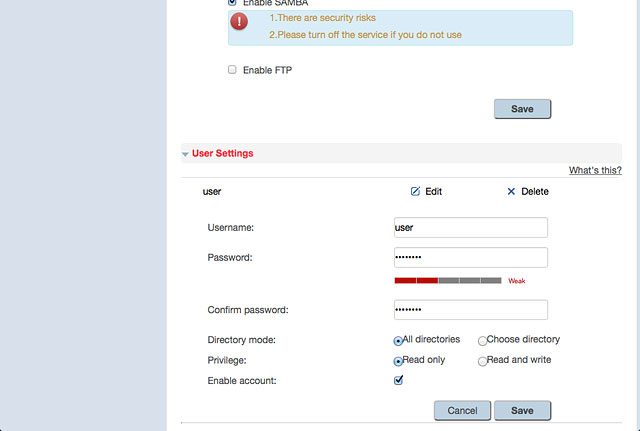The image size is (640, 431).
Task: Click the Edit pencil icon
Action: [415, 191]
